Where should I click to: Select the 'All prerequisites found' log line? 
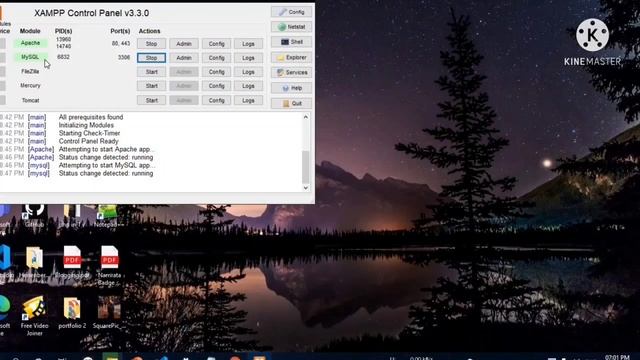pos(91,117)
